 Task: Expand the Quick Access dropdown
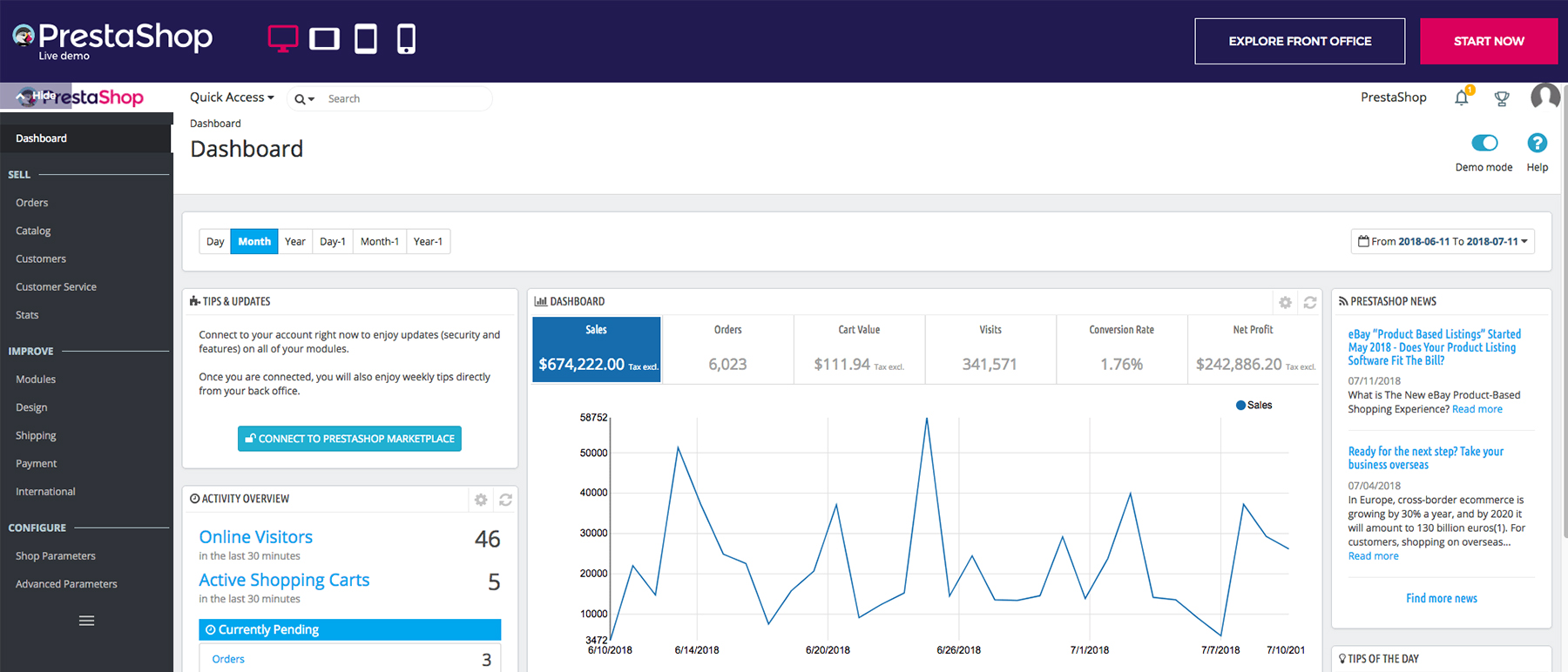pyautogui.click(x=232, y=97)
